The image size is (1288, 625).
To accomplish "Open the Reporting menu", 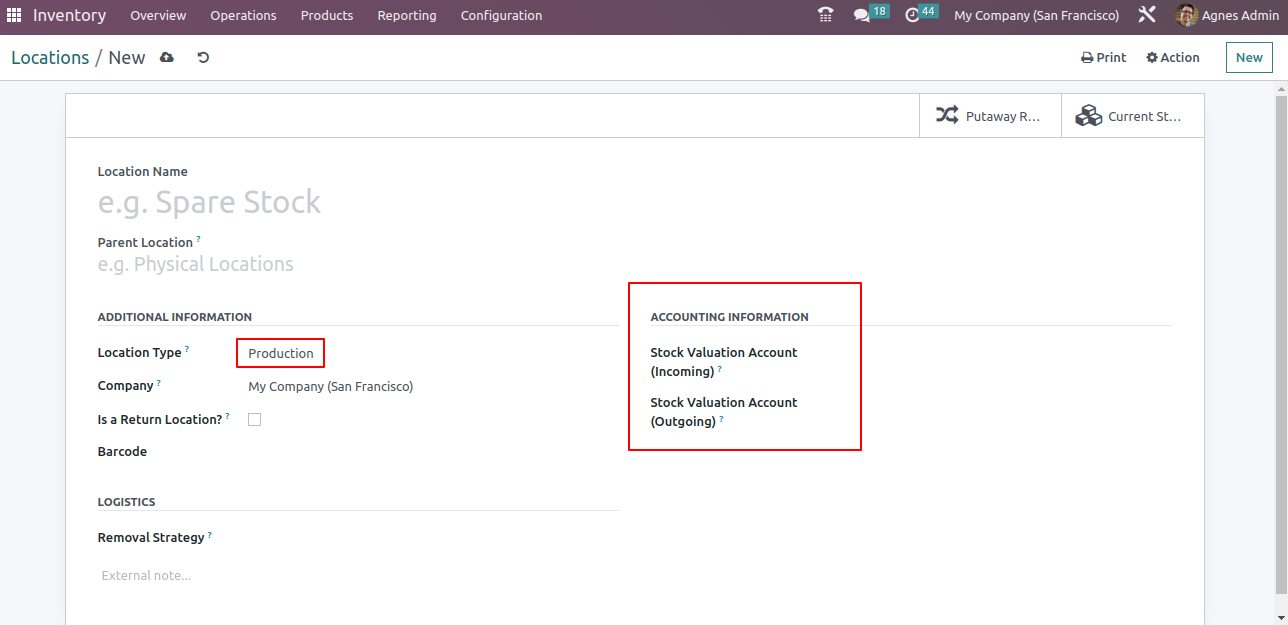I will coord(406,16).
